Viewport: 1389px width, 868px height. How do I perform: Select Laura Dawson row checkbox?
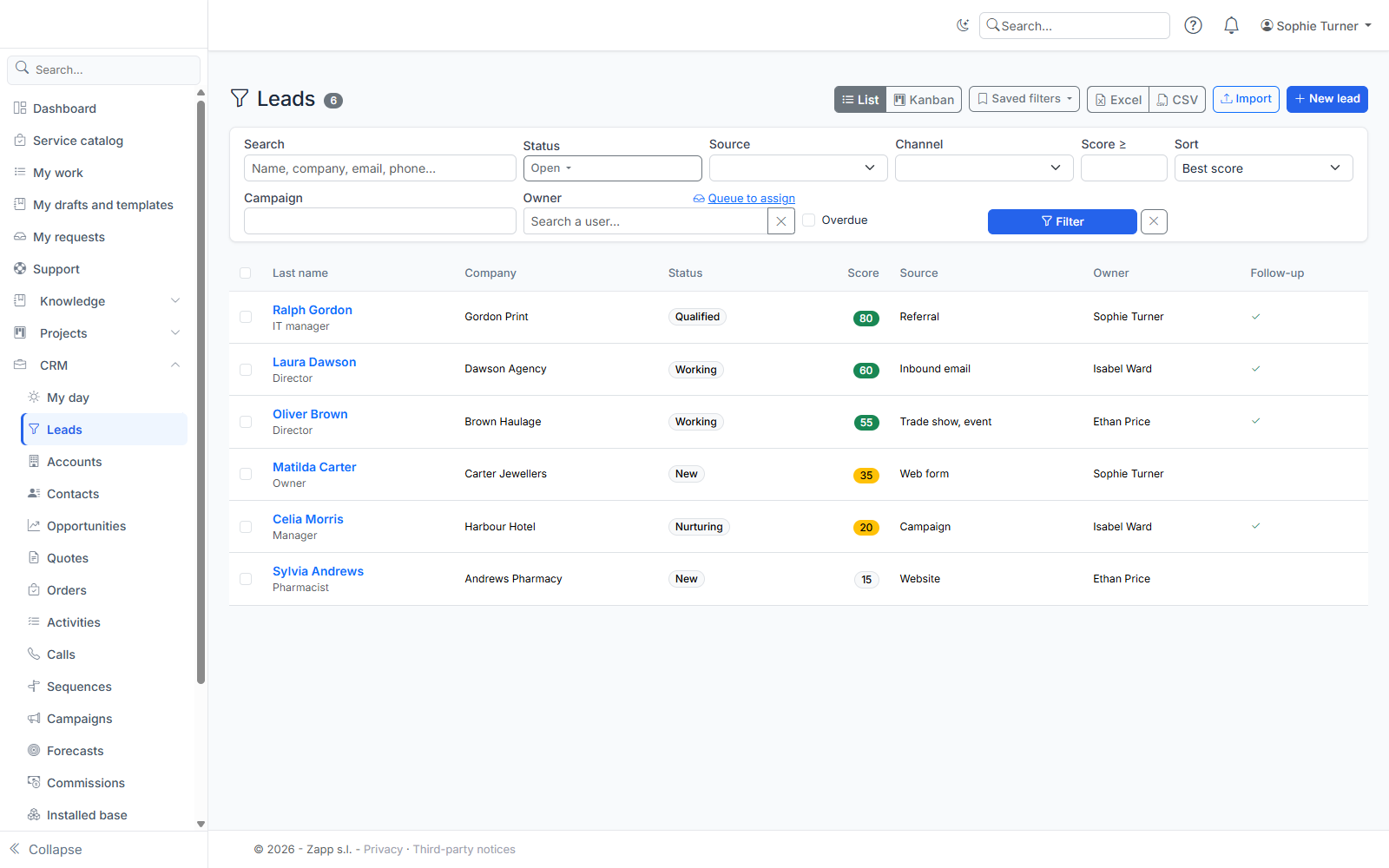246,370
